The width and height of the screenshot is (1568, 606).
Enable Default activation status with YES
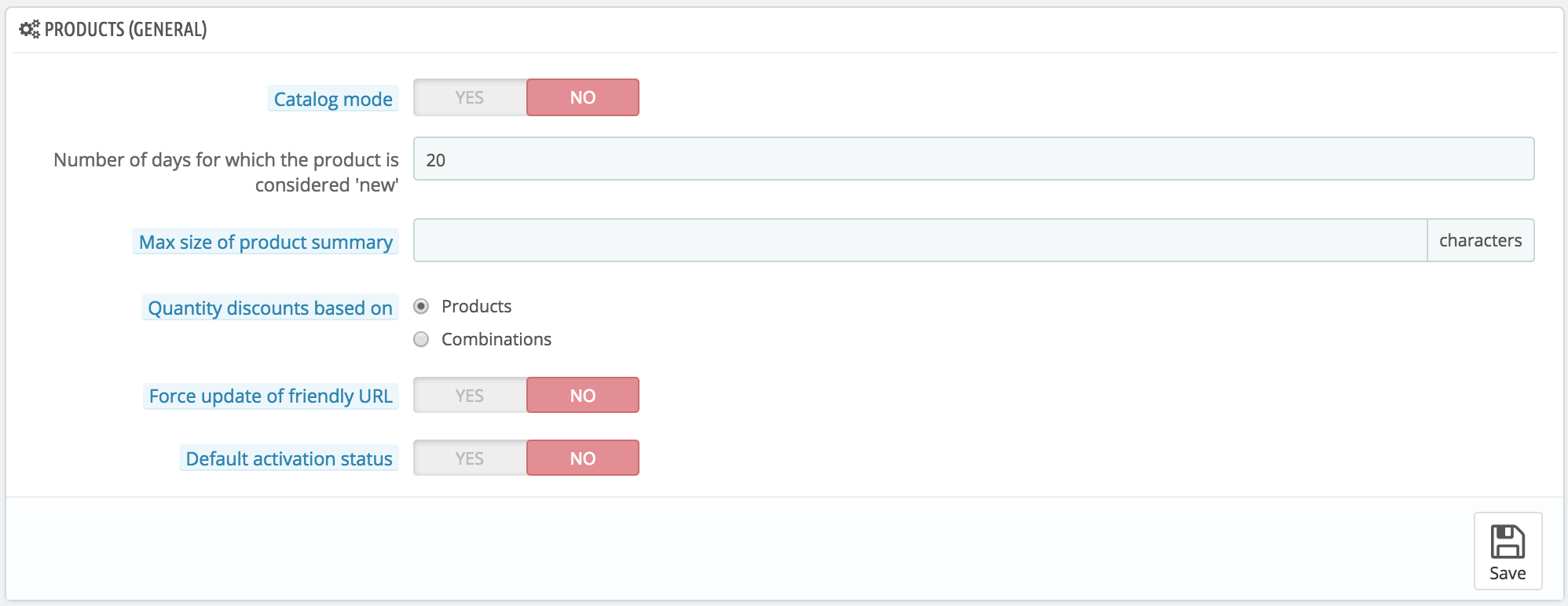470,458
